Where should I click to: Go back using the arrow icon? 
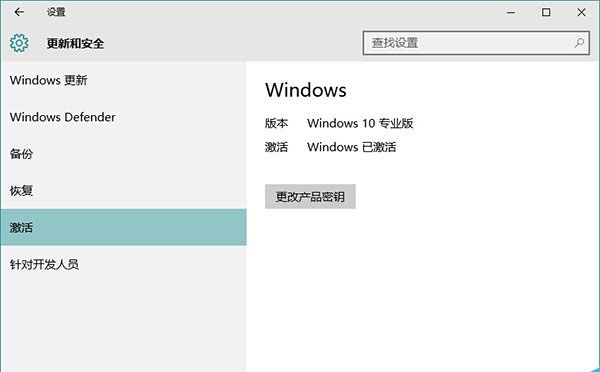[19, 12]
